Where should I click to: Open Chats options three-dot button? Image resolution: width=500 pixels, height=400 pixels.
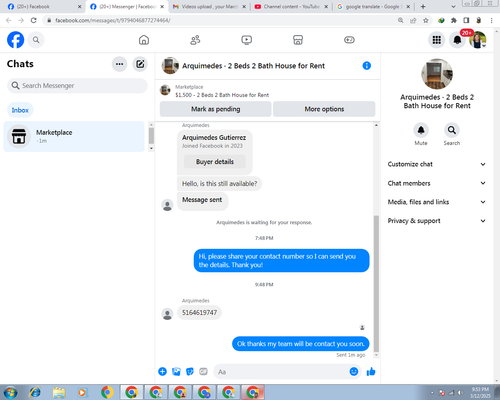coord(119,64)
